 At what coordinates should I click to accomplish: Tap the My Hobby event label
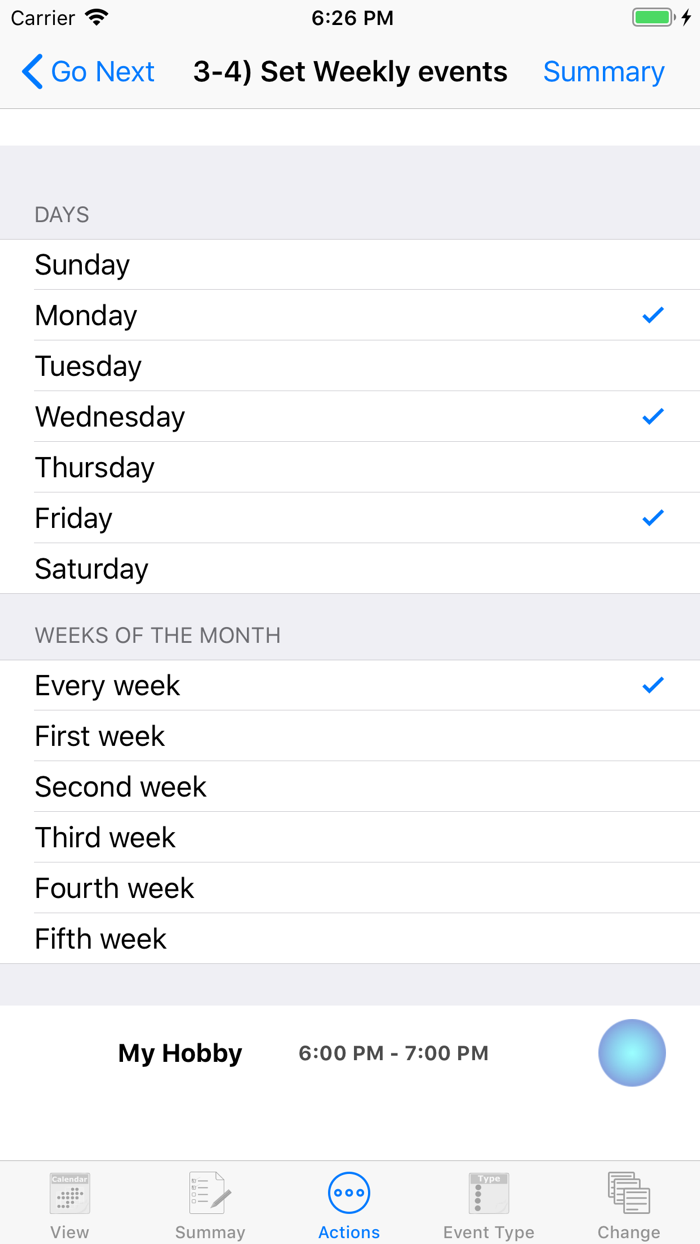click(x=180, y=1052)
